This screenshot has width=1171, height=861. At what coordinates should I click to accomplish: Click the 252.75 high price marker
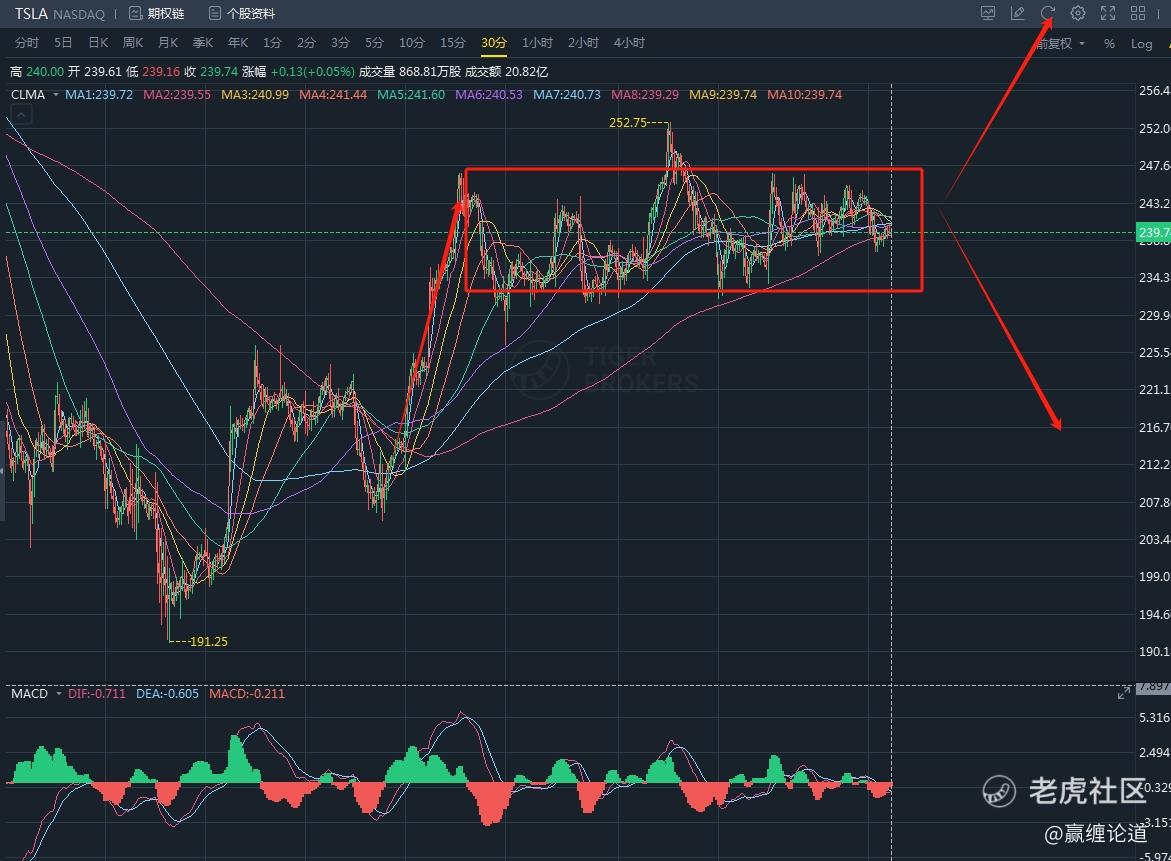pyautogui.click(x=628, y=122)
